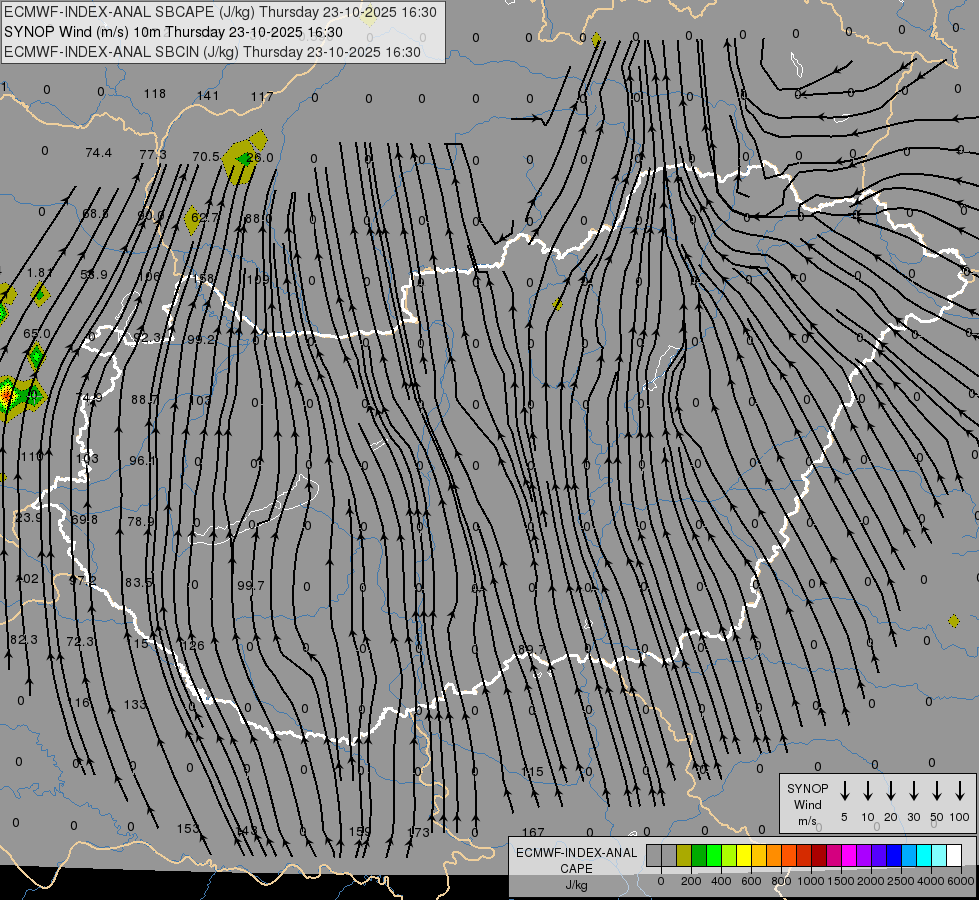Pick the bright green CAPE legend swatch
This screenshot has height=900, width=979.
point(714,856)
